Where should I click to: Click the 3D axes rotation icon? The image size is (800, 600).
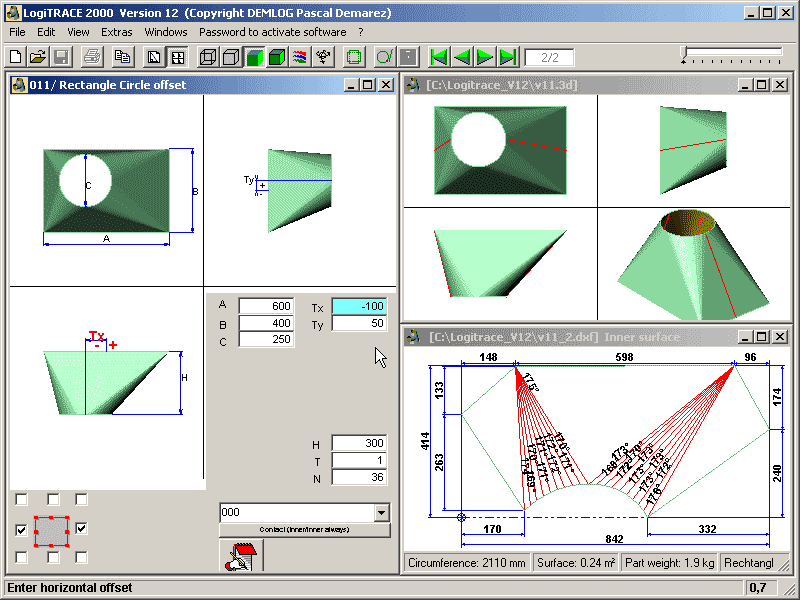[323, 57]
